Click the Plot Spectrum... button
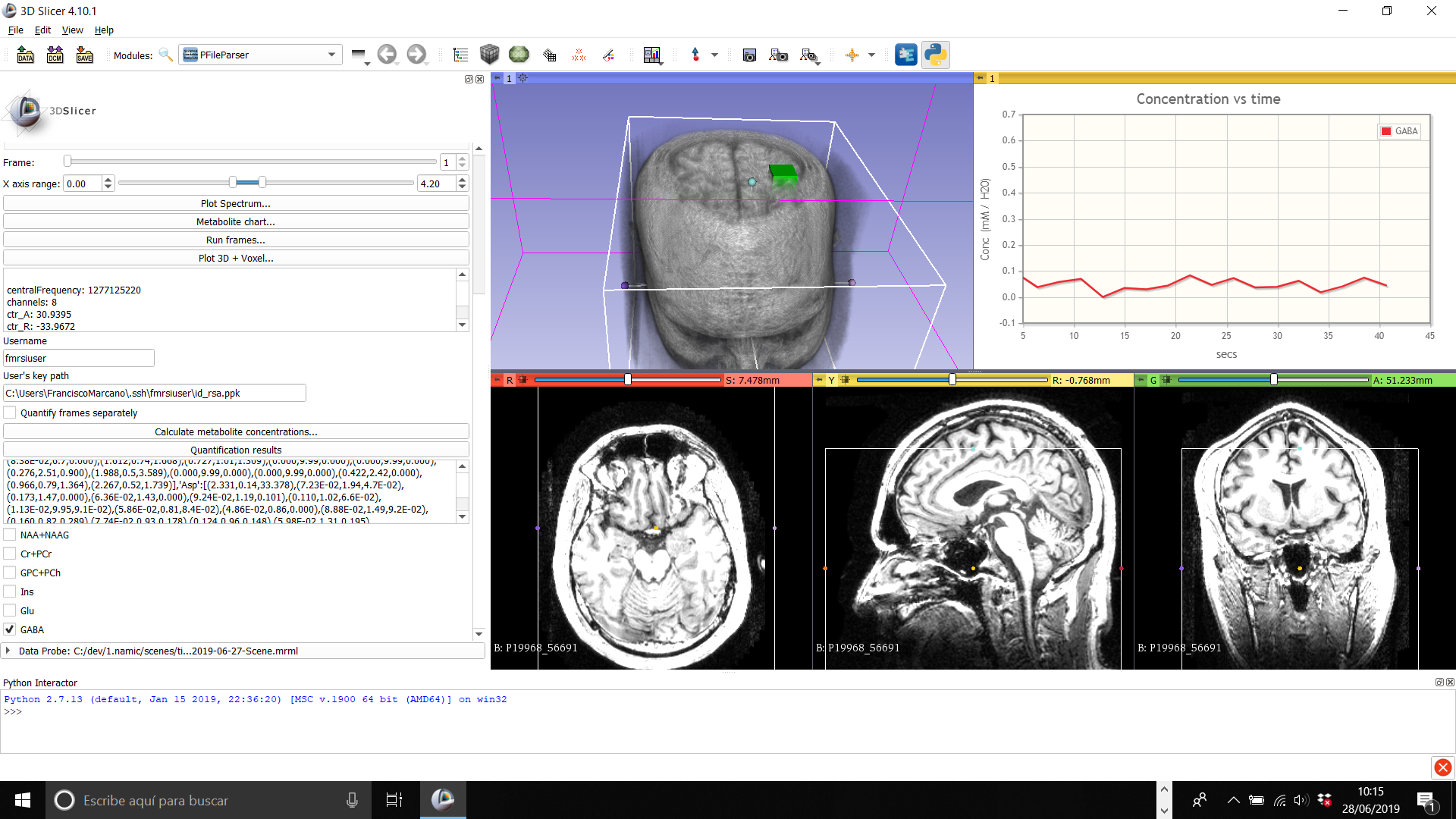Screen dimensions: 1456x819 pyautogui.click(x=235, y=203)
